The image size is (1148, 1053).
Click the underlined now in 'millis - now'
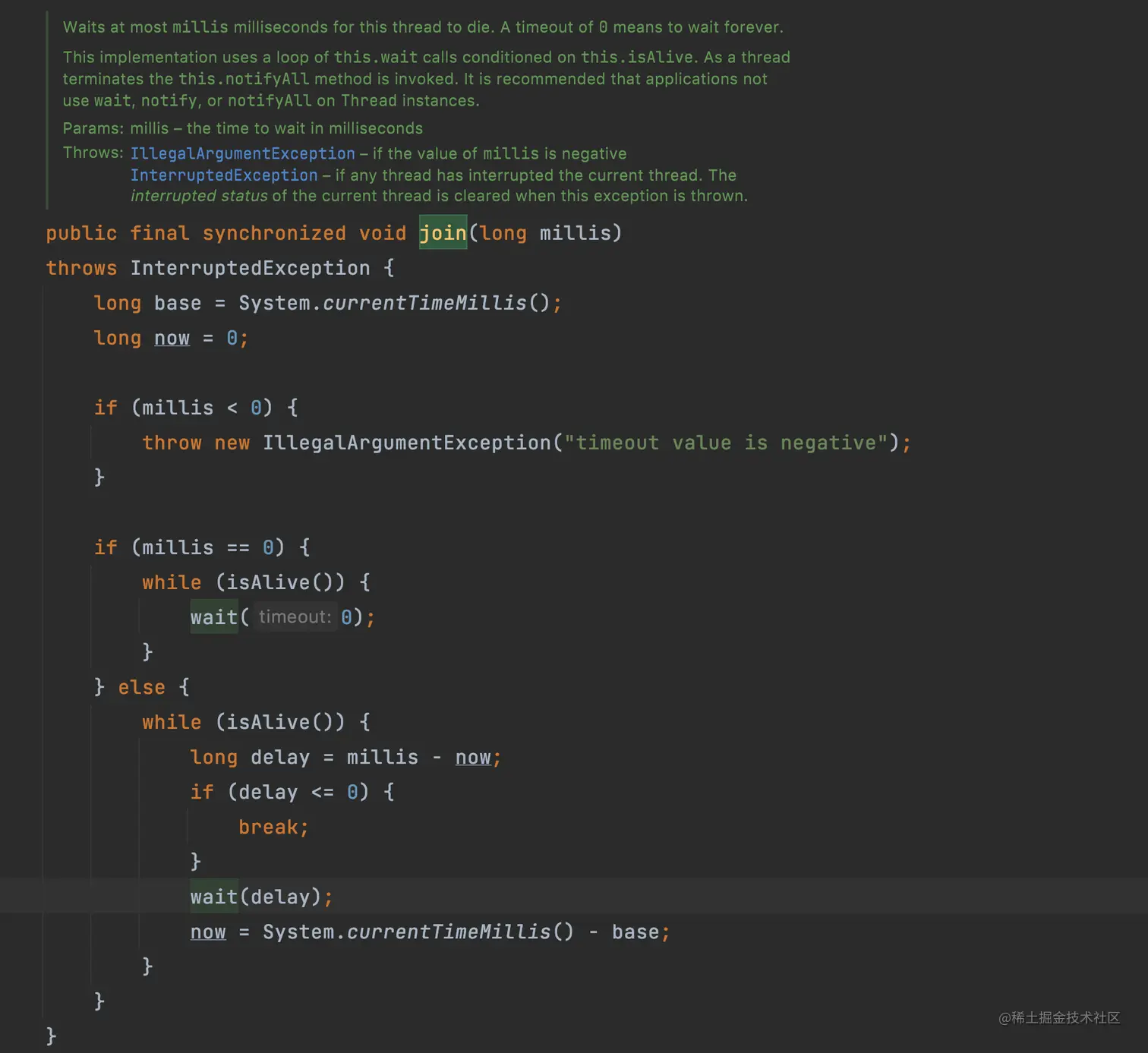click(x=473, y=757)
